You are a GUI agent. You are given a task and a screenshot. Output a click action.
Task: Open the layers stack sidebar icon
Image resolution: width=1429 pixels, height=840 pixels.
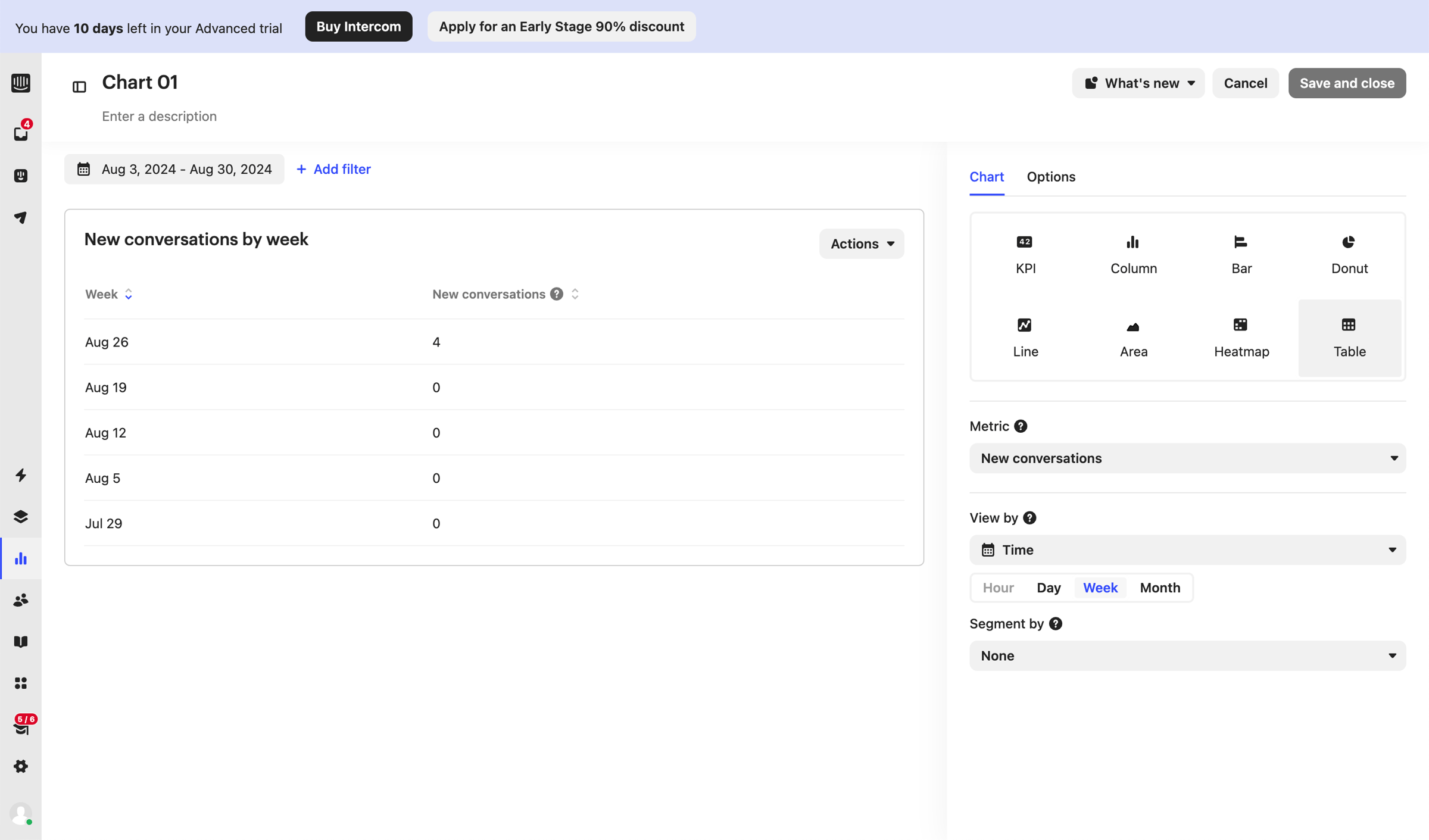[21, 517]
